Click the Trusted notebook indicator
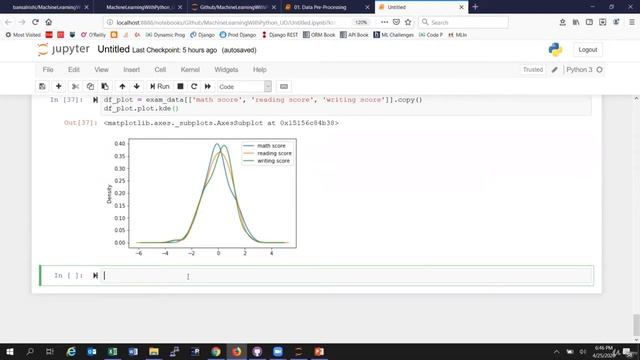 (533, 70)
